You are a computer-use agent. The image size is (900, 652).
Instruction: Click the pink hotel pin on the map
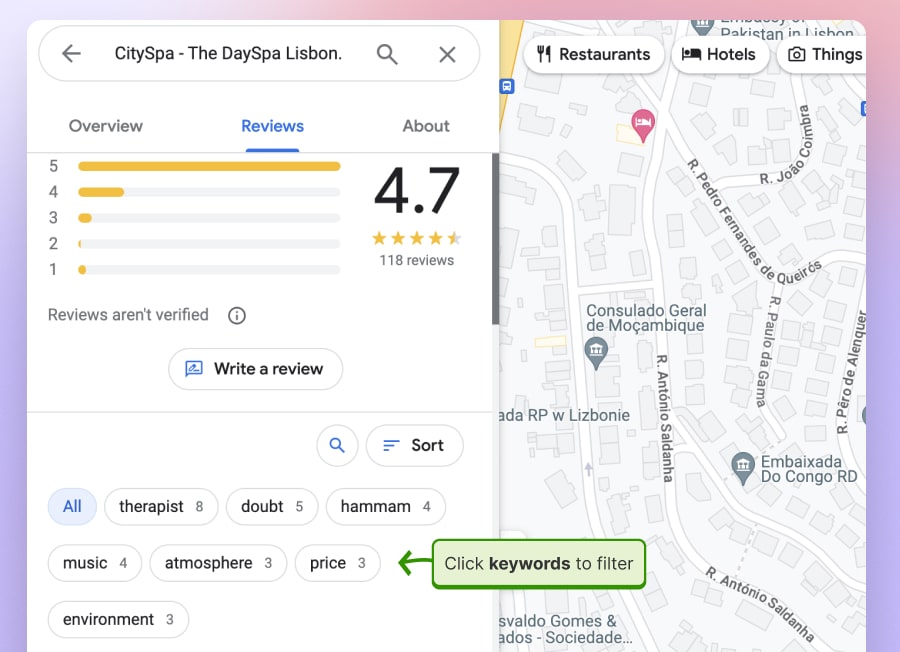coord(643,125)
